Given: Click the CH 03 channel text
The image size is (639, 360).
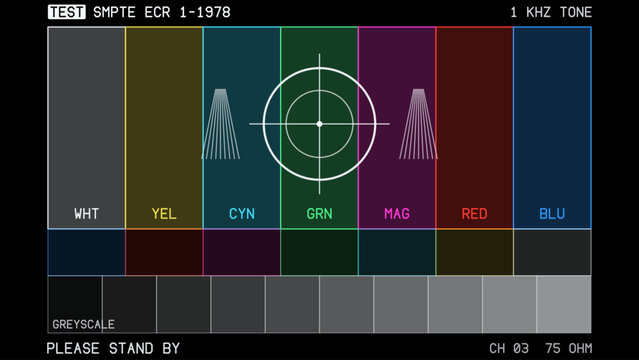Looking at the screenshot, I should (x=509, y=349).
